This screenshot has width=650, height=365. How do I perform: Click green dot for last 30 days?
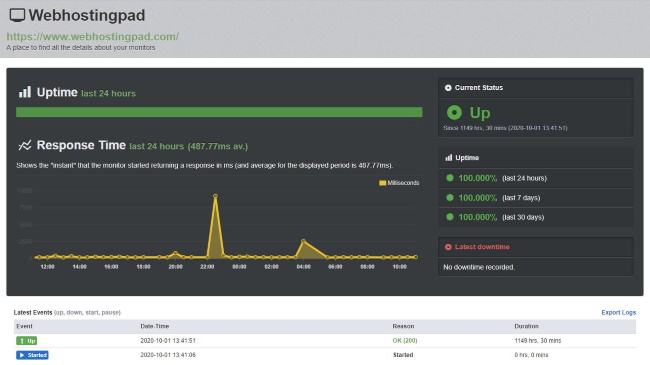point(449,217)
